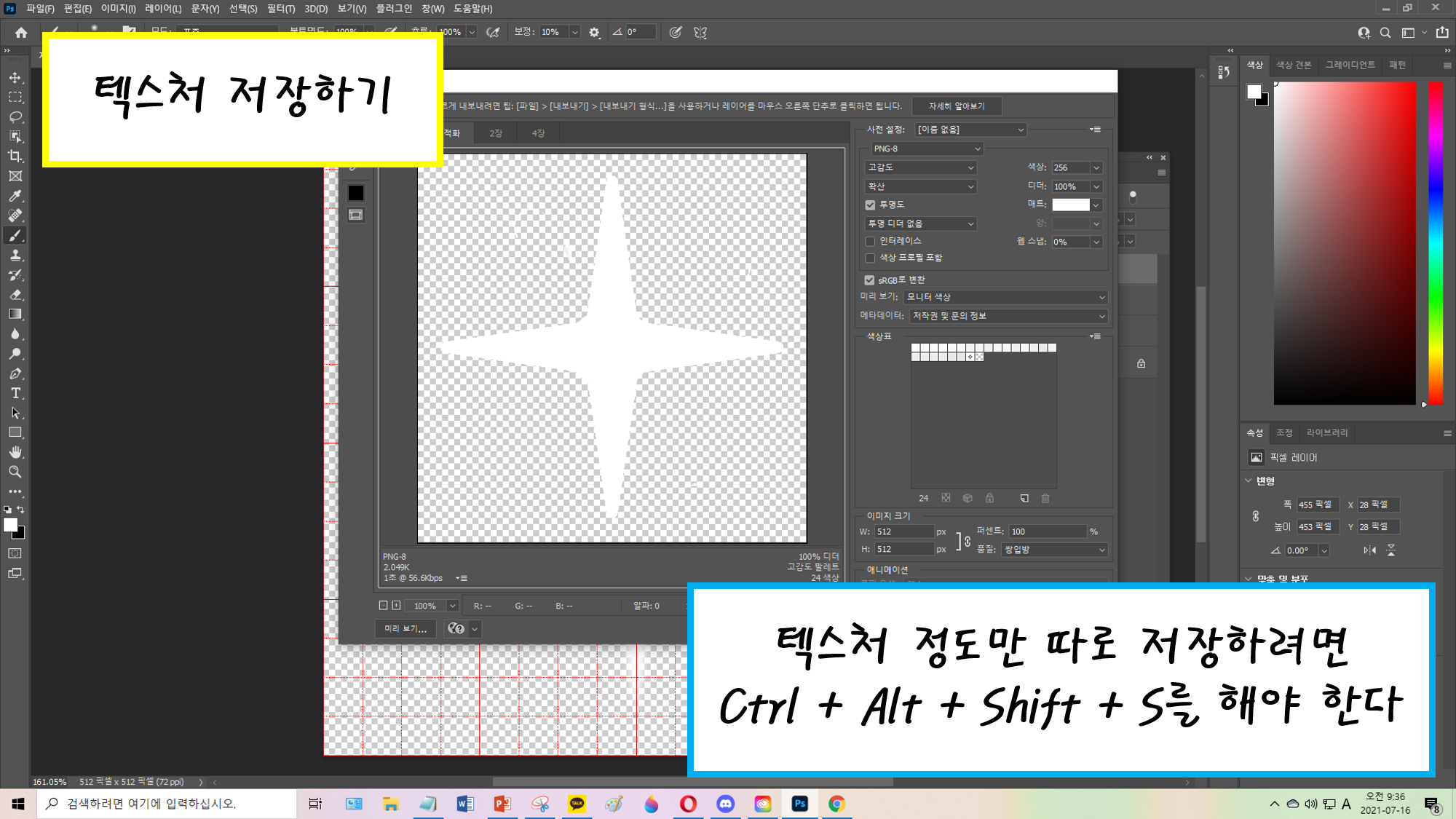Lock selected colors in color table

click(989, 498)
